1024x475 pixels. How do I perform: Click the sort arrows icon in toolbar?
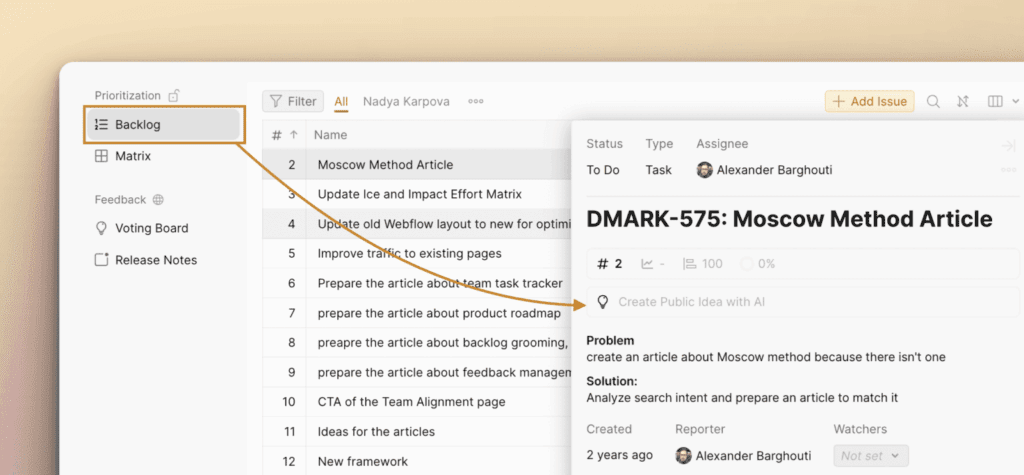click(963, 101)
